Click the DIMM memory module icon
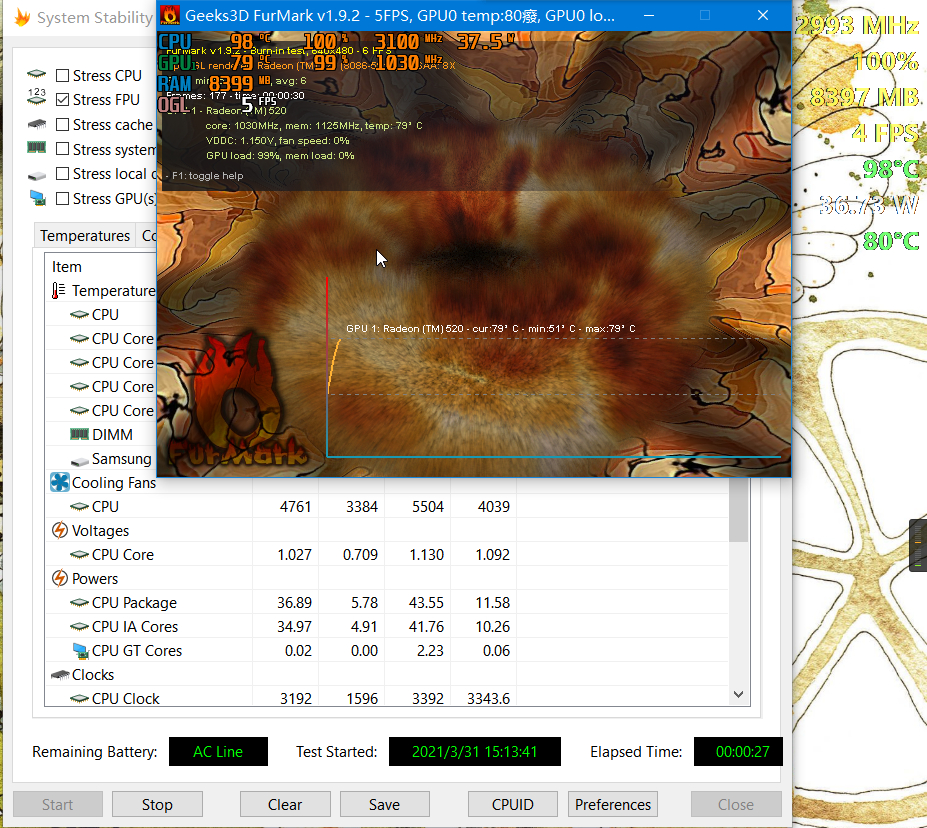 pos(79,434)
